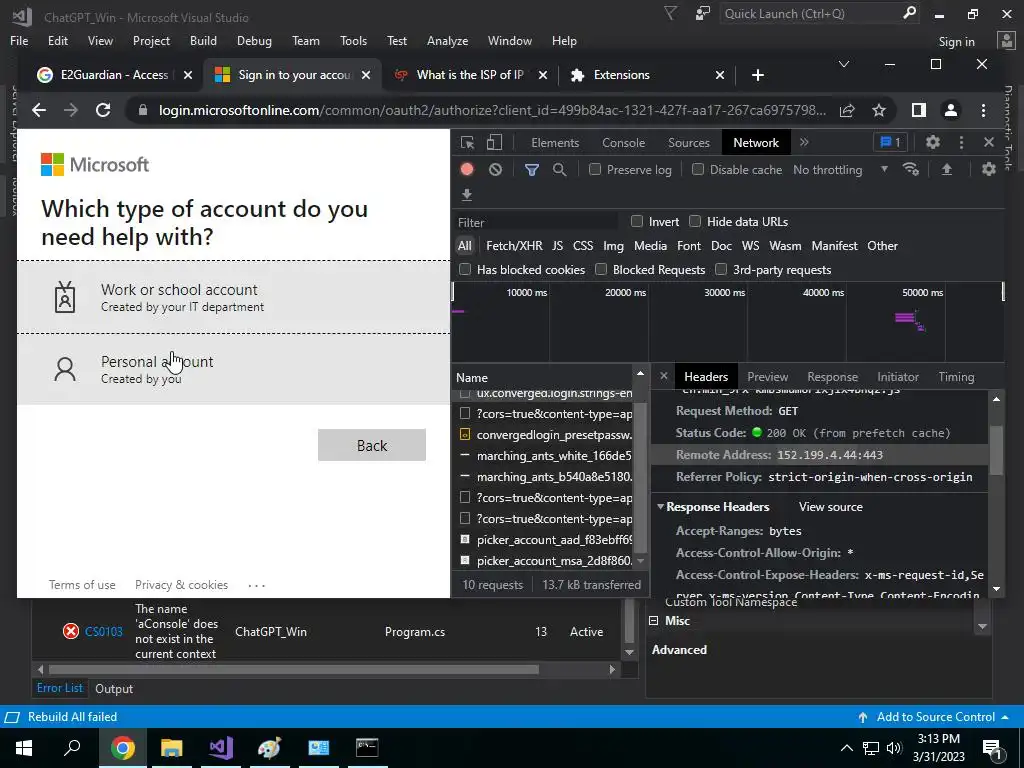The image size is (1024, 768).
Task: Activate the DevTools inspect element picker
Action: [x=468, y=142]
